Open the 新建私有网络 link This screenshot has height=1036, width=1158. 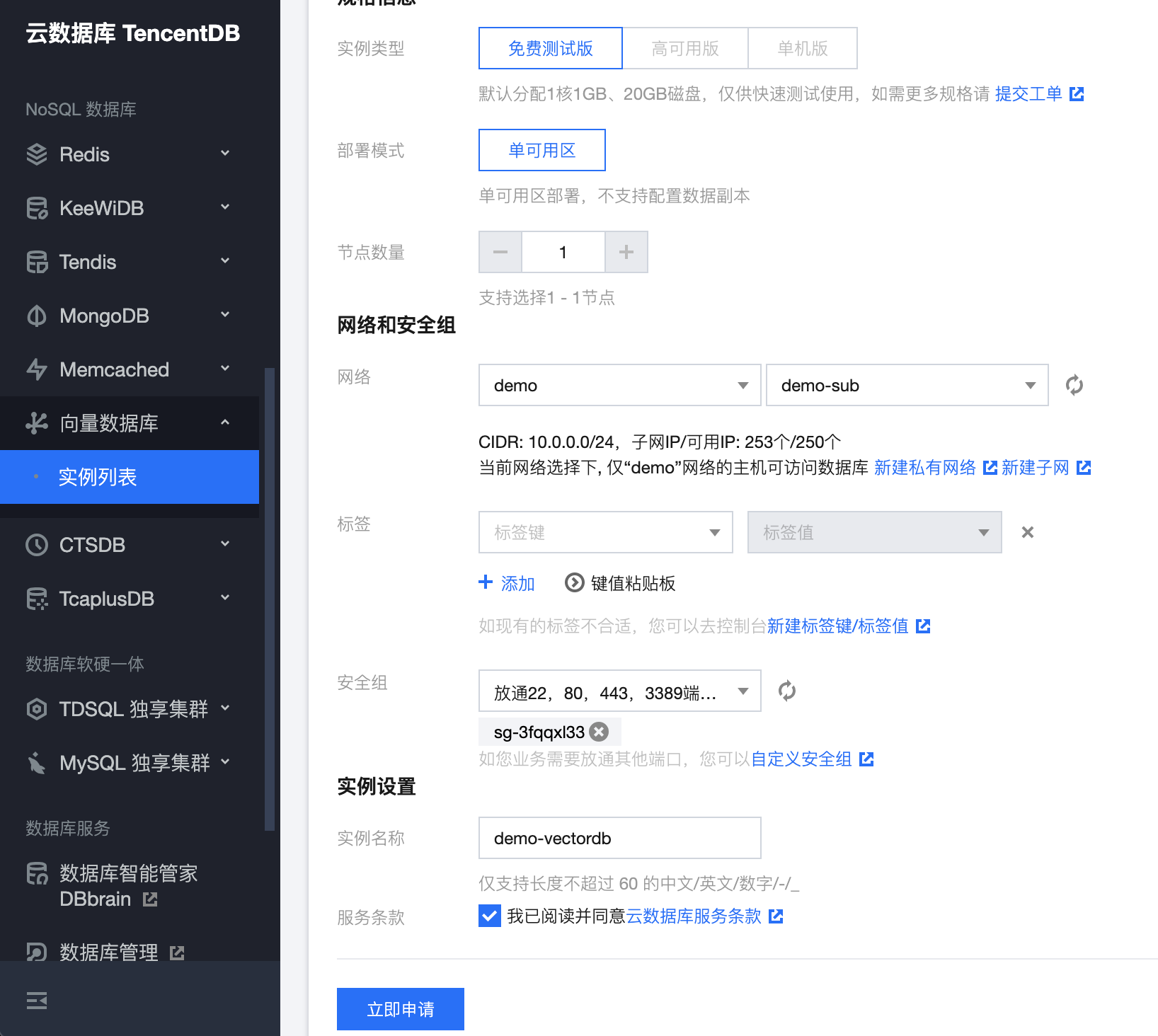(925, 468)
